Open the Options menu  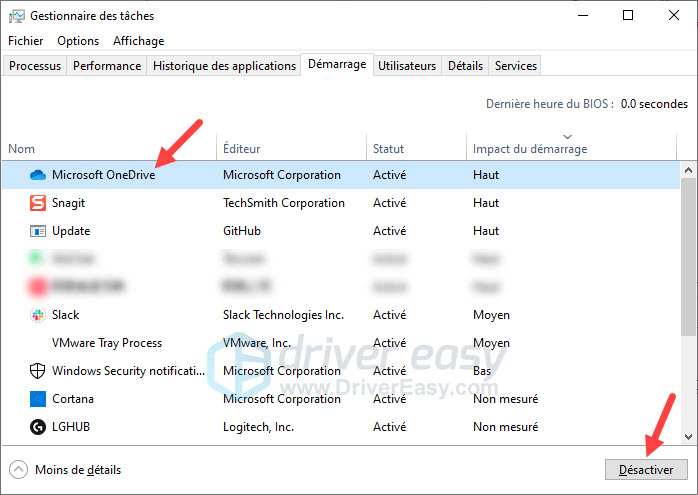tap(78, 41)
